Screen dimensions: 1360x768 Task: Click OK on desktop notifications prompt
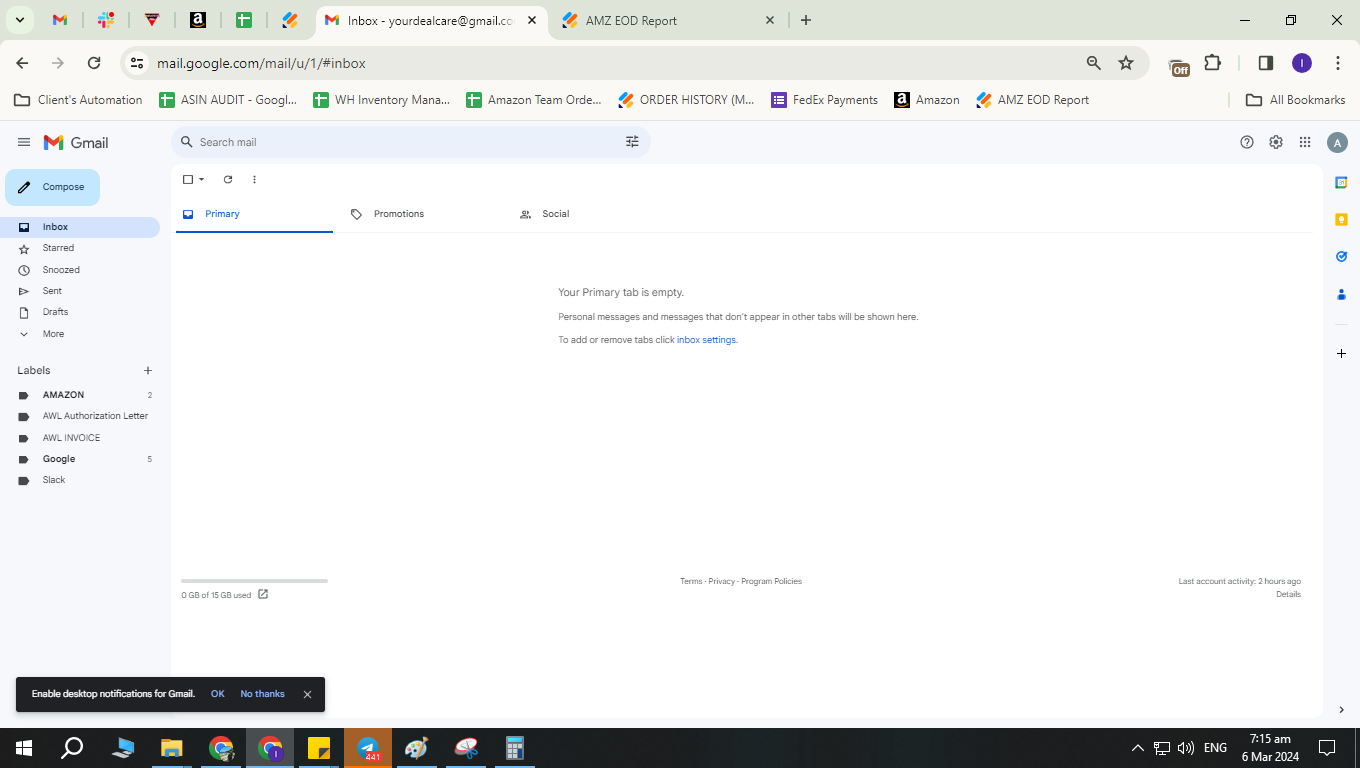point(217,694)
